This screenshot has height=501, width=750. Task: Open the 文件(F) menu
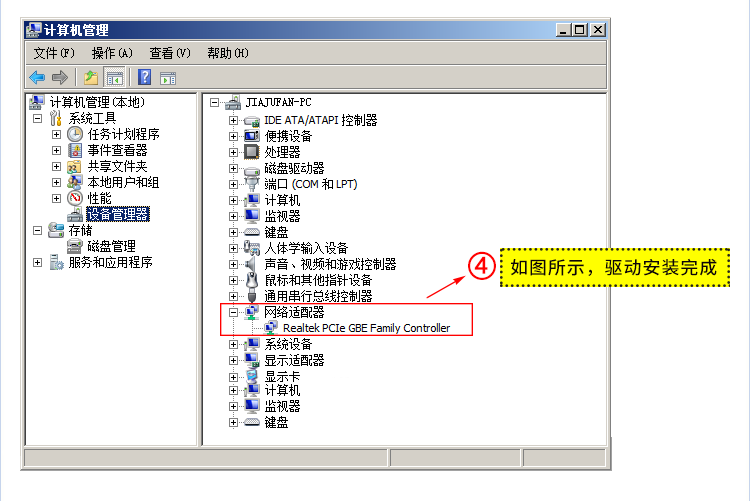pos(54,53)
